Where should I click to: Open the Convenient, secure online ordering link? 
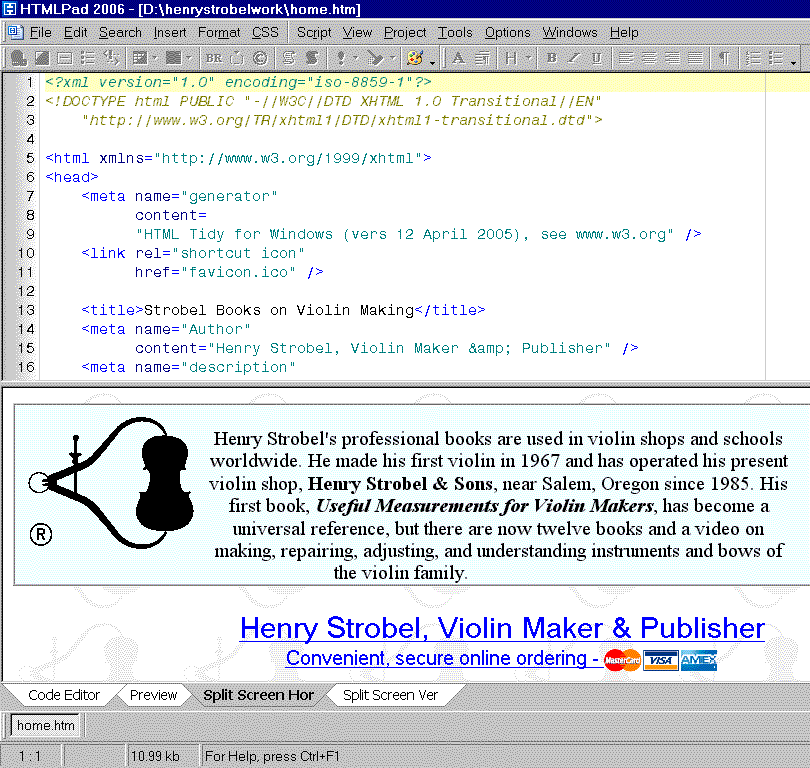pyautogui.click(x=442, y=659)
